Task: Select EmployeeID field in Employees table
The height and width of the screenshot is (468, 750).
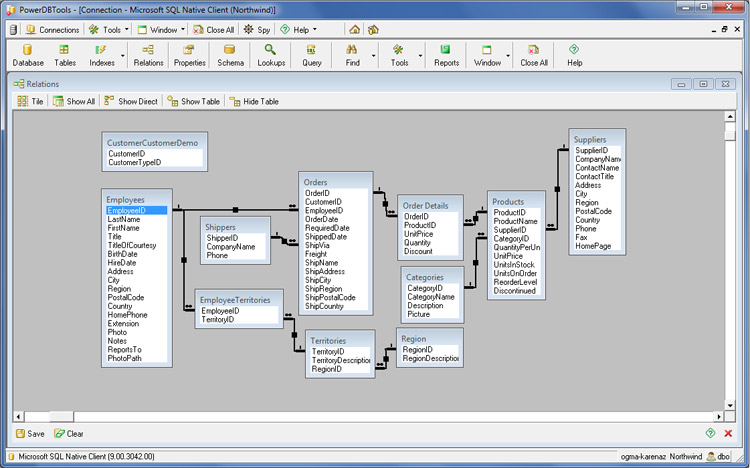Action: (x=127, y=210)
